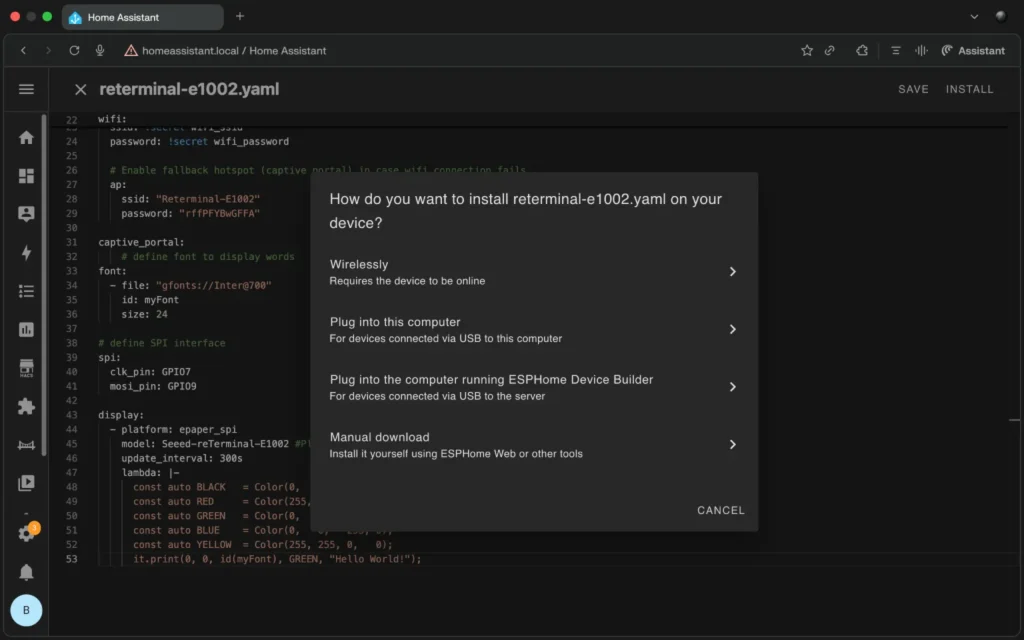This screenshot has width=1024, height=640.
Task: Open the user profile avatar B
Action: click(x=26, y=610)
